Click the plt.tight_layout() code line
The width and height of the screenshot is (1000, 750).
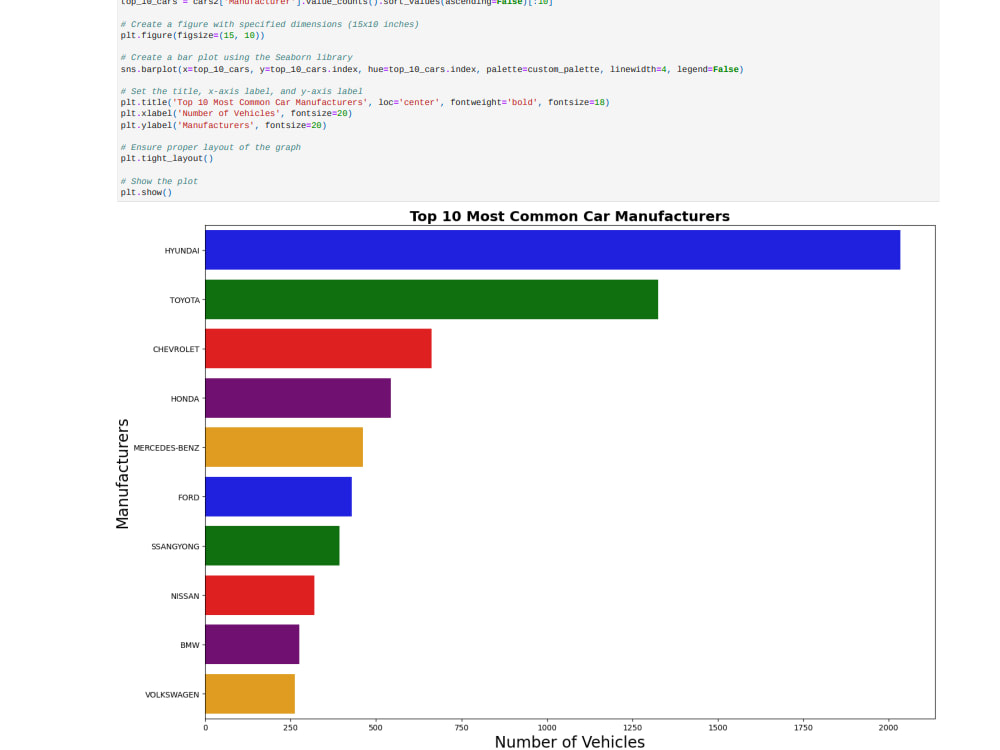(x=166, y=158)
